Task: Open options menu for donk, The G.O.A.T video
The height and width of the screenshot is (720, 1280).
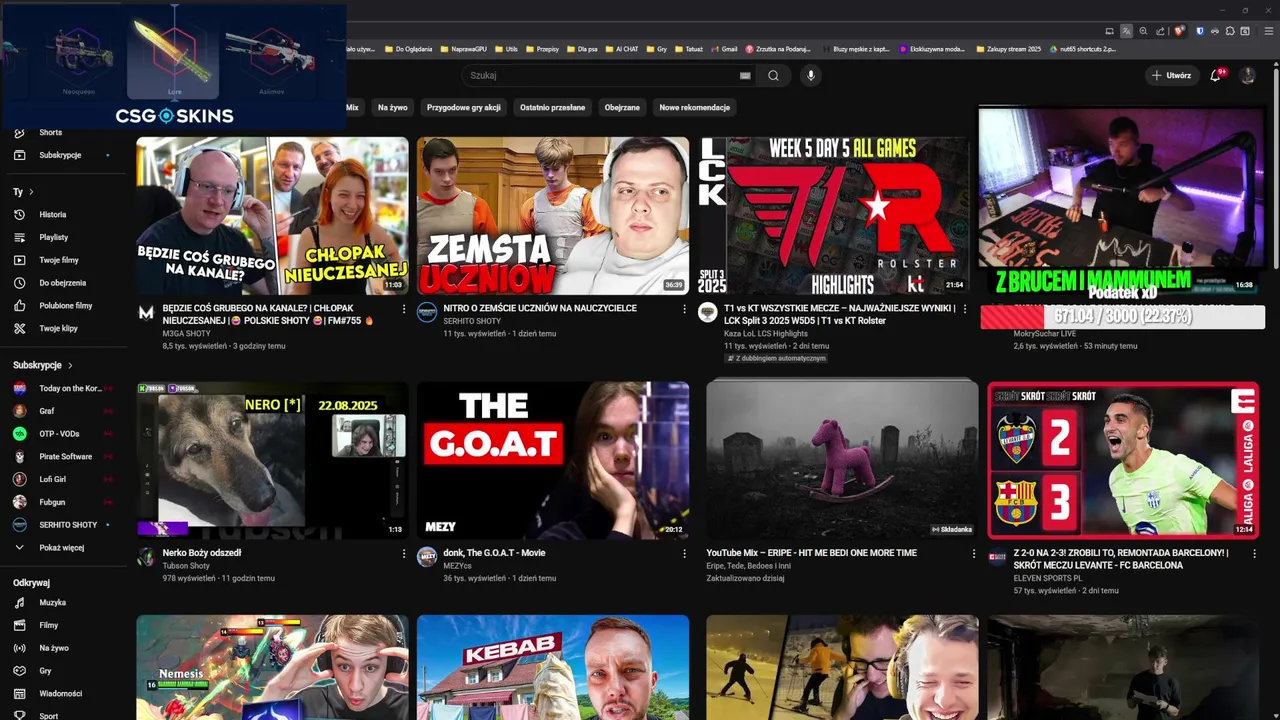Action: (685, 553)
